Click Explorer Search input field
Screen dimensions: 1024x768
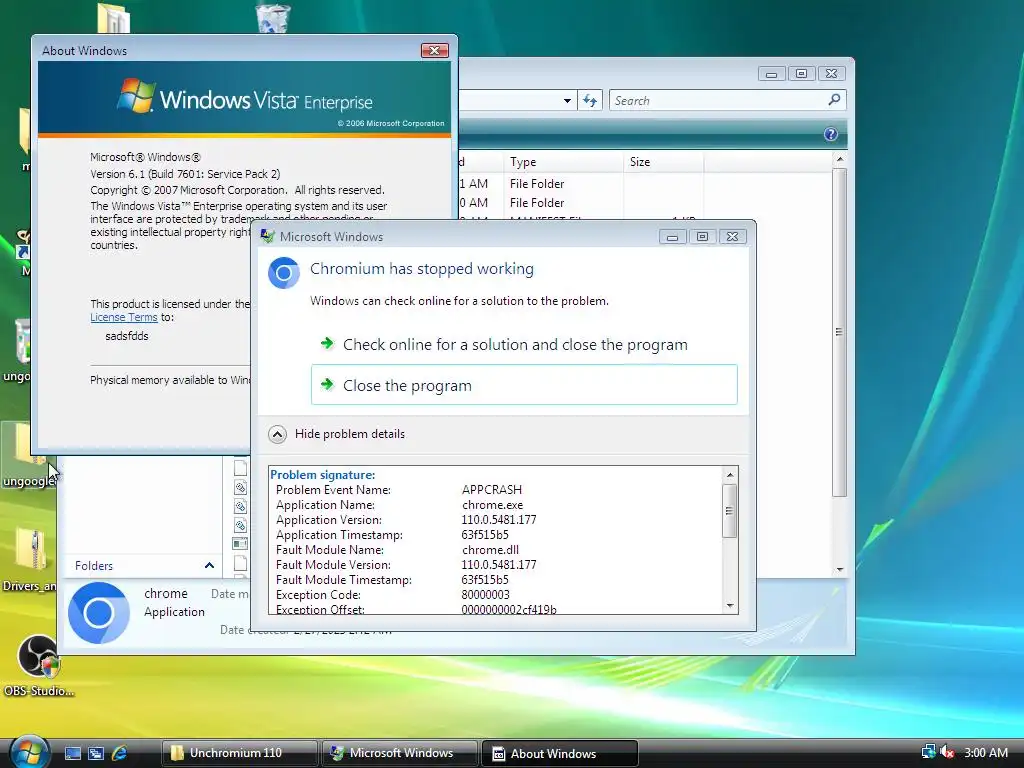click(718, 101)
